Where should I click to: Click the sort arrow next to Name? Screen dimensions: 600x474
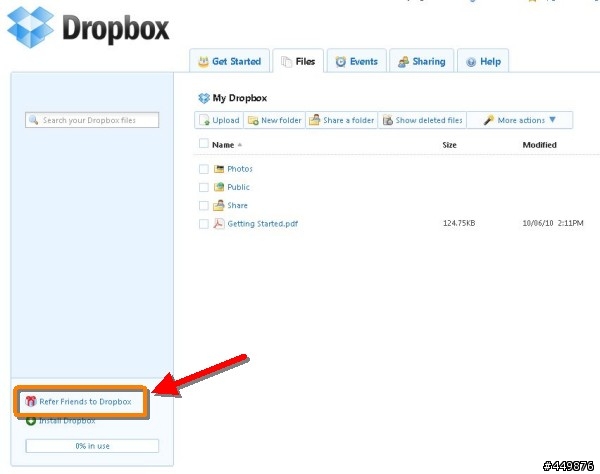(x=240, y=145)
